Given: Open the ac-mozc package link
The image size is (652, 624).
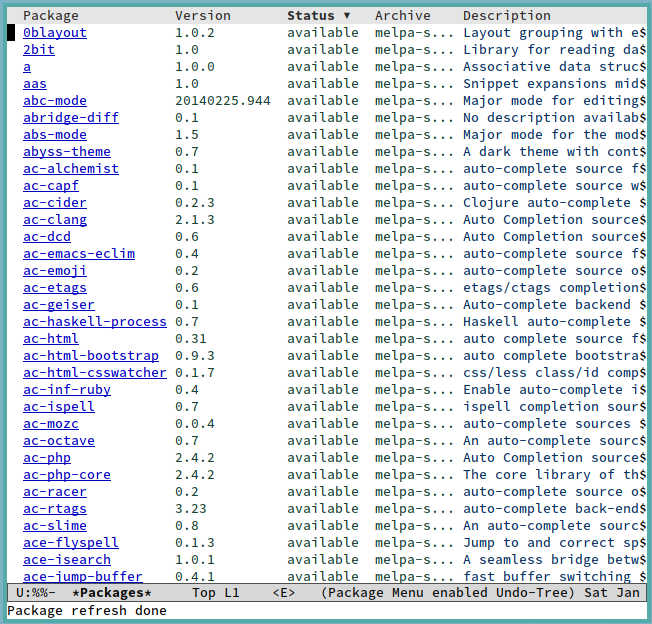Looking at the screenshot, I should click(51, 424).
